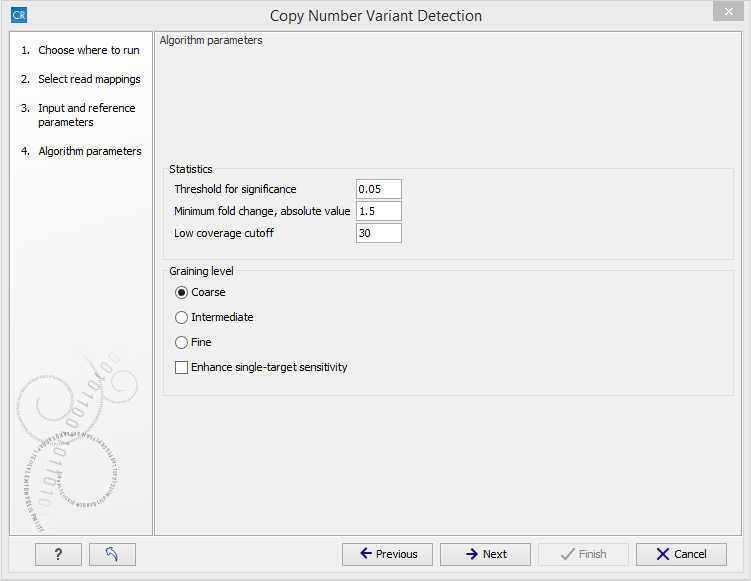
Task: Open help with the question mark button
Action: (x=58, y=554)
